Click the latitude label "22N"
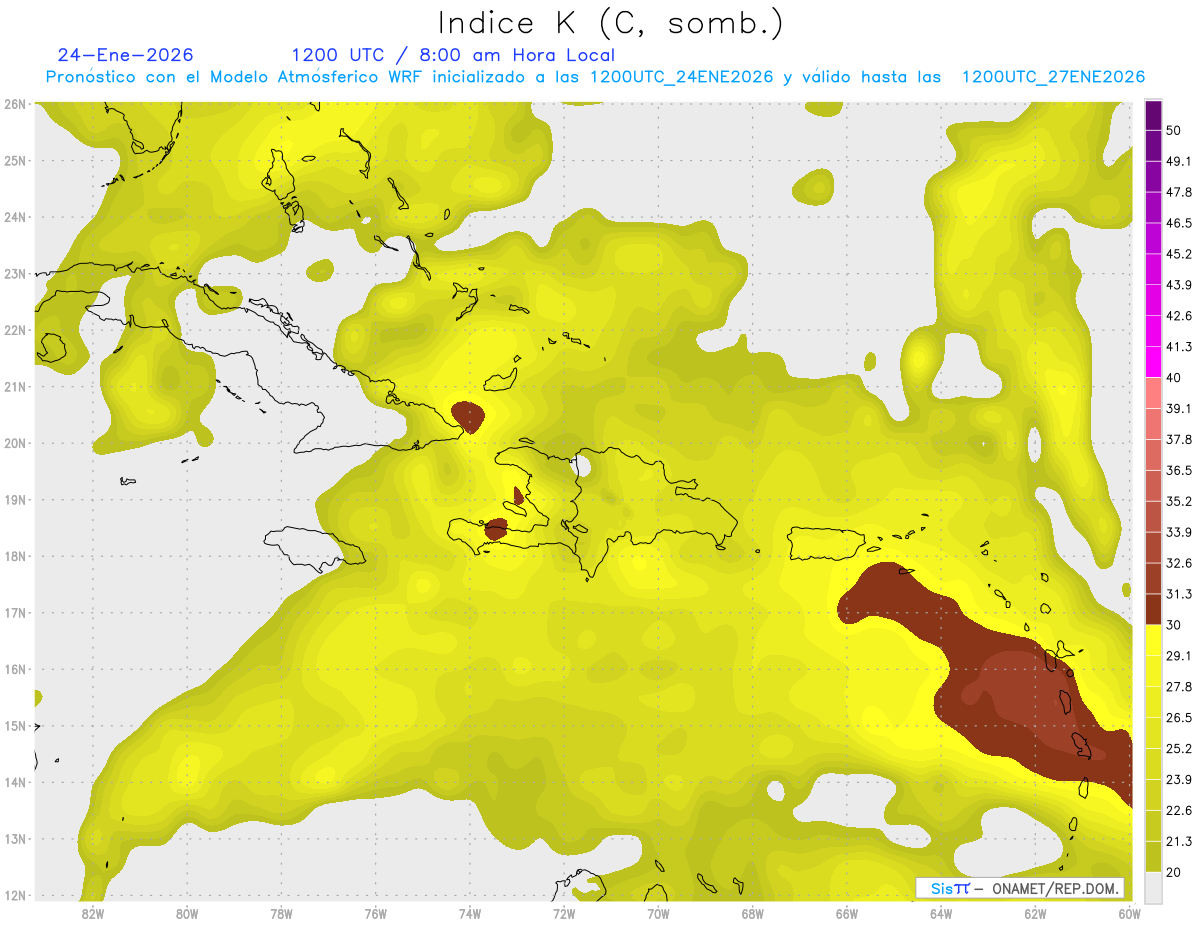Viewport: 1200px width, 927px height. [14, 329]
